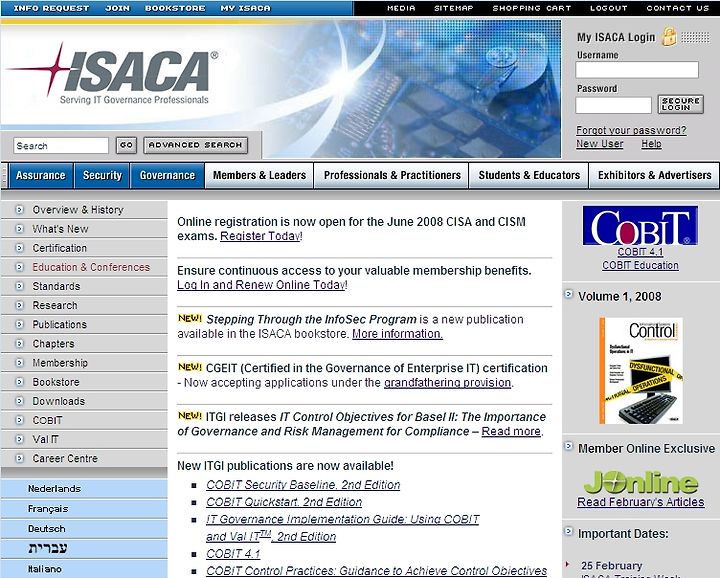
Task: Open Media in top bar
Action: pyautogui.click(x=401, y=8)
